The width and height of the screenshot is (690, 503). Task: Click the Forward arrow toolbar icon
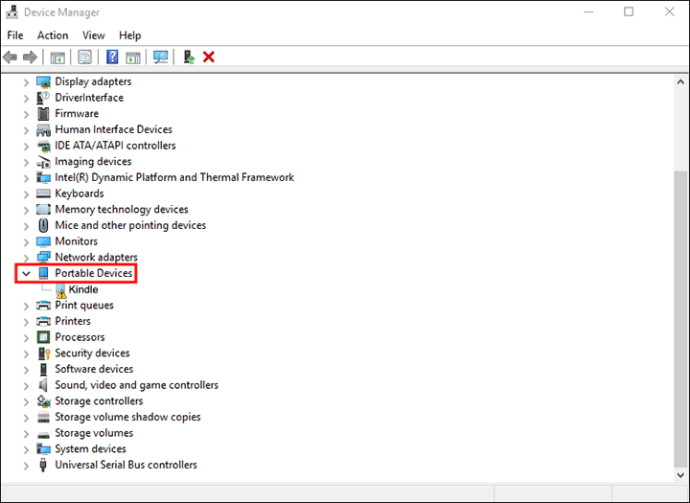30,57
